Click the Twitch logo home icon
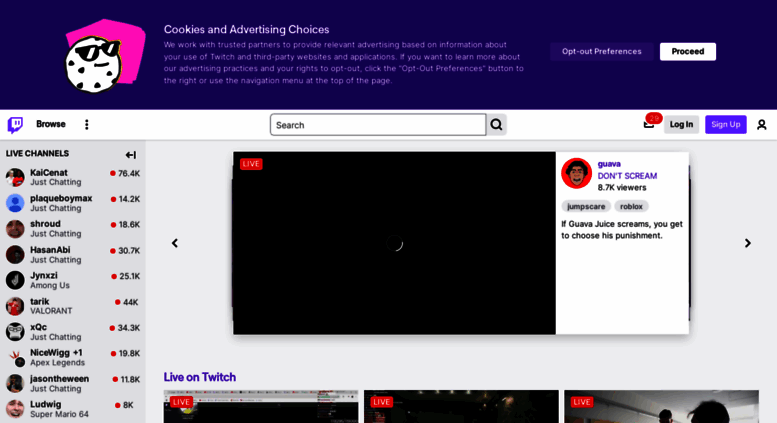Viewport: 777px width, 423px height. 15,125
